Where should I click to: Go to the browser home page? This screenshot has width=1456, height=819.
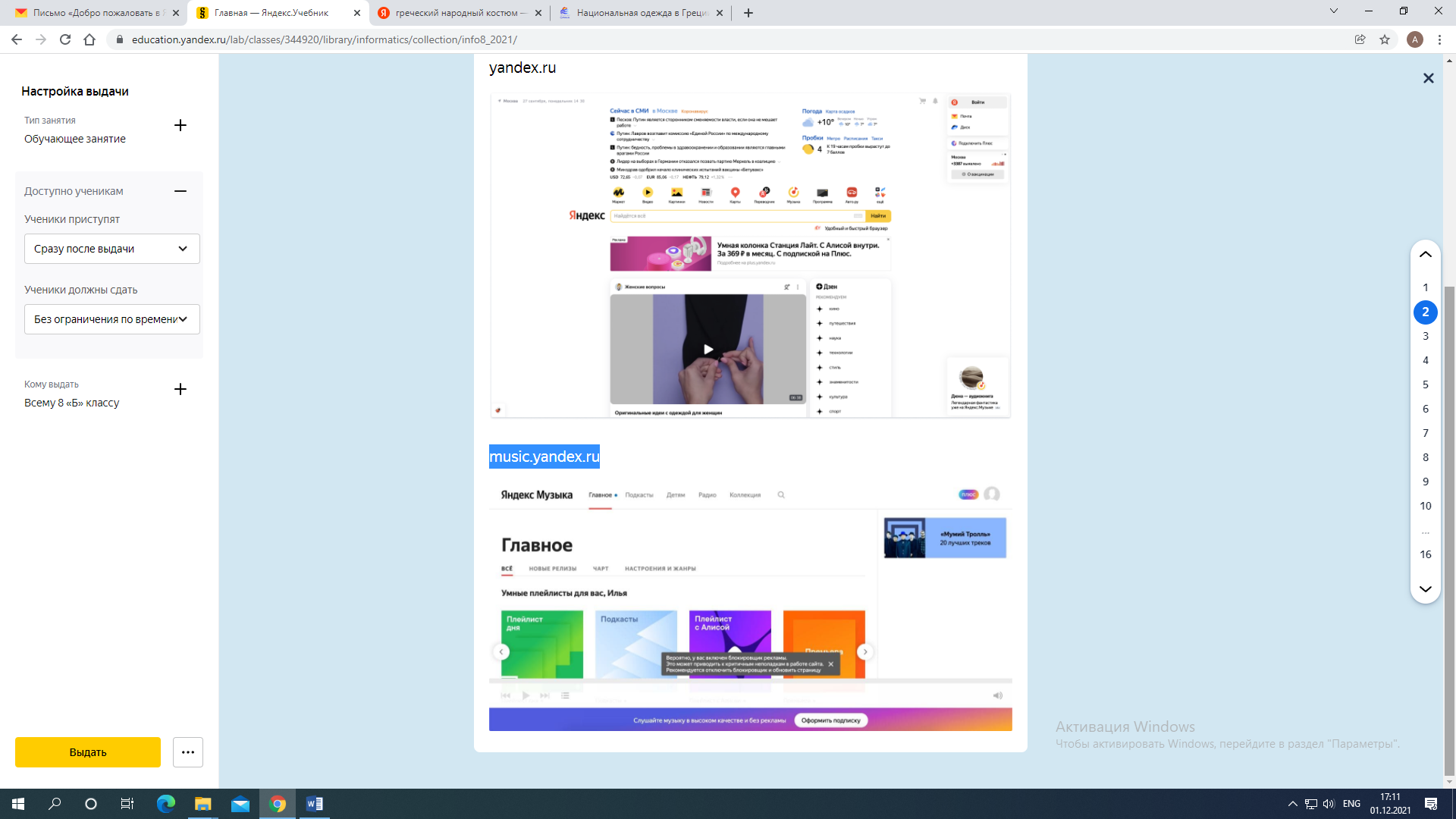click(89, 39)
